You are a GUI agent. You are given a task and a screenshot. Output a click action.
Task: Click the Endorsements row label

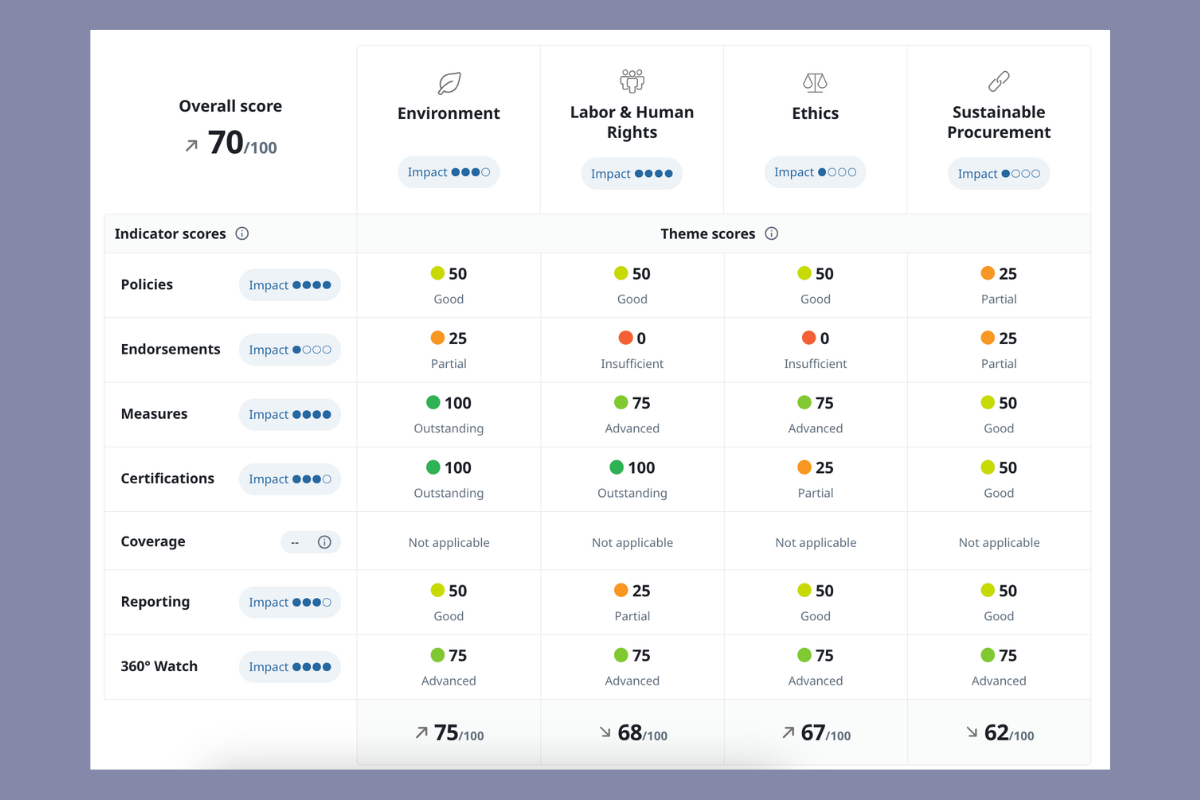pyautogui.click(x=170, y=350)
